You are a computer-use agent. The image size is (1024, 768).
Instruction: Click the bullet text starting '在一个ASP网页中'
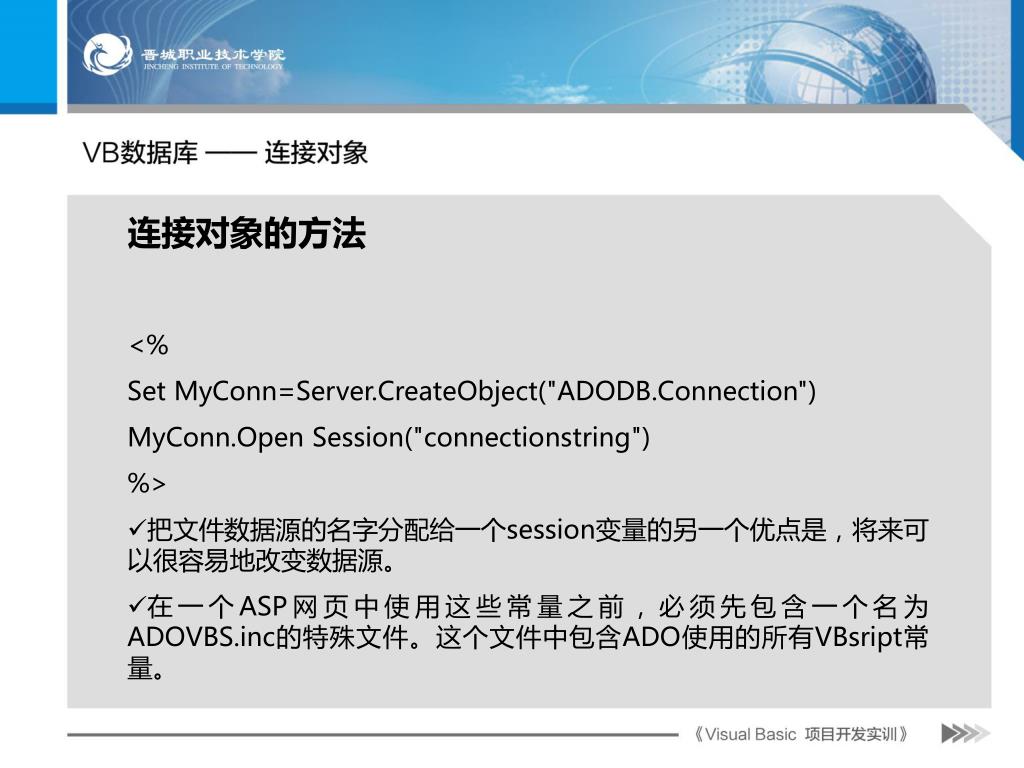(528, 637)
